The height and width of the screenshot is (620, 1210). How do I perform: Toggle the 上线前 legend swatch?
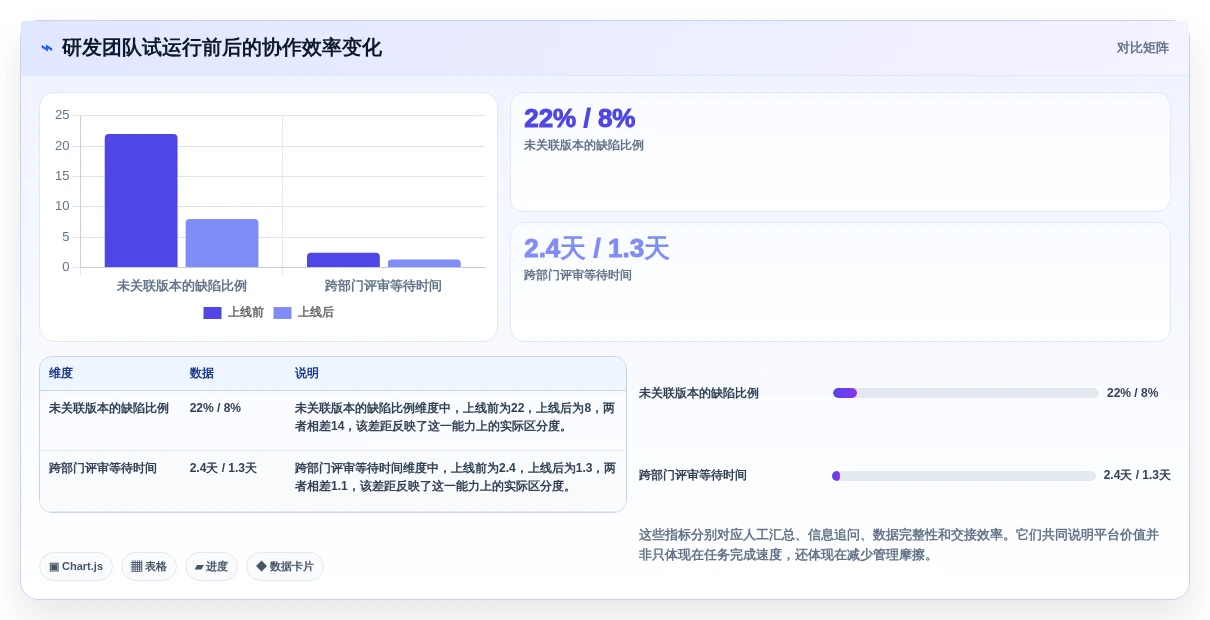[x=212, y=313]
